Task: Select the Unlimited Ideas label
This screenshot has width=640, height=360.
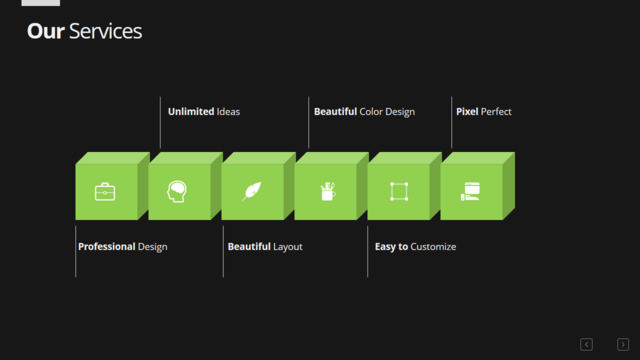Action: [x=204, y=111]
